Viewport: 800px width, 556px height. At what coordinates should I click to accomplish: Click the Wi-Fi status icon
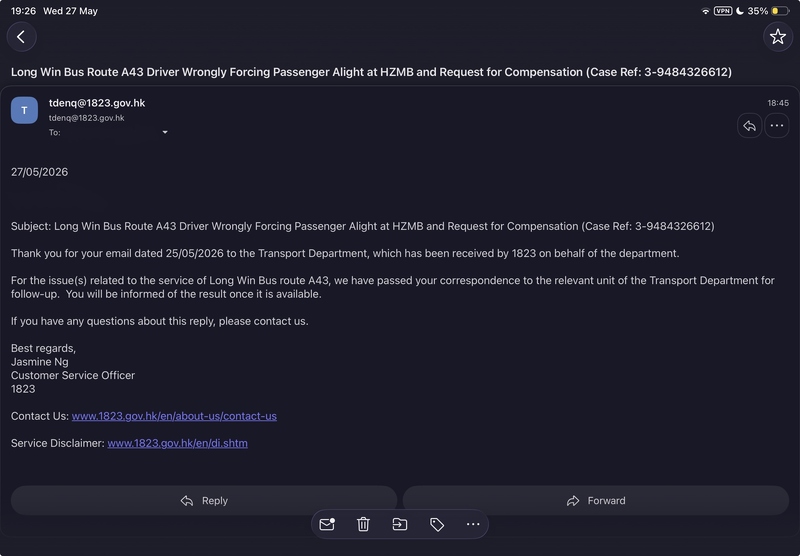[x=705, y=11]
